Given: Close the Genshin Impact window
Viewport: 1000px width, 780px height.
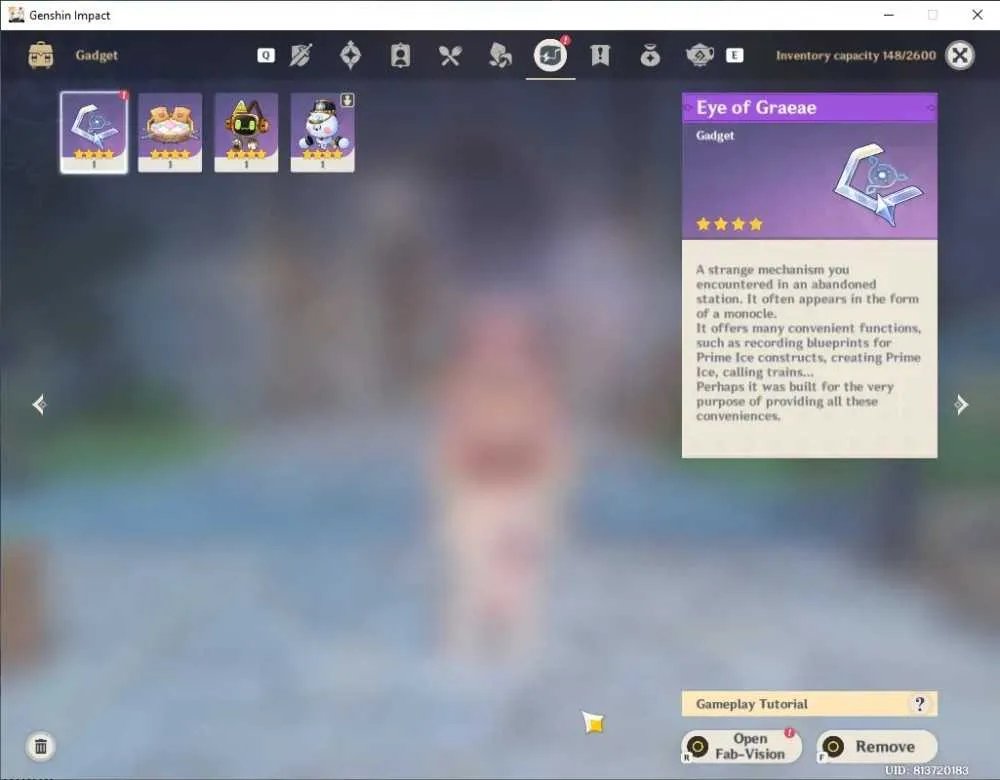Looking at the screenshot, I should point(977,15).
